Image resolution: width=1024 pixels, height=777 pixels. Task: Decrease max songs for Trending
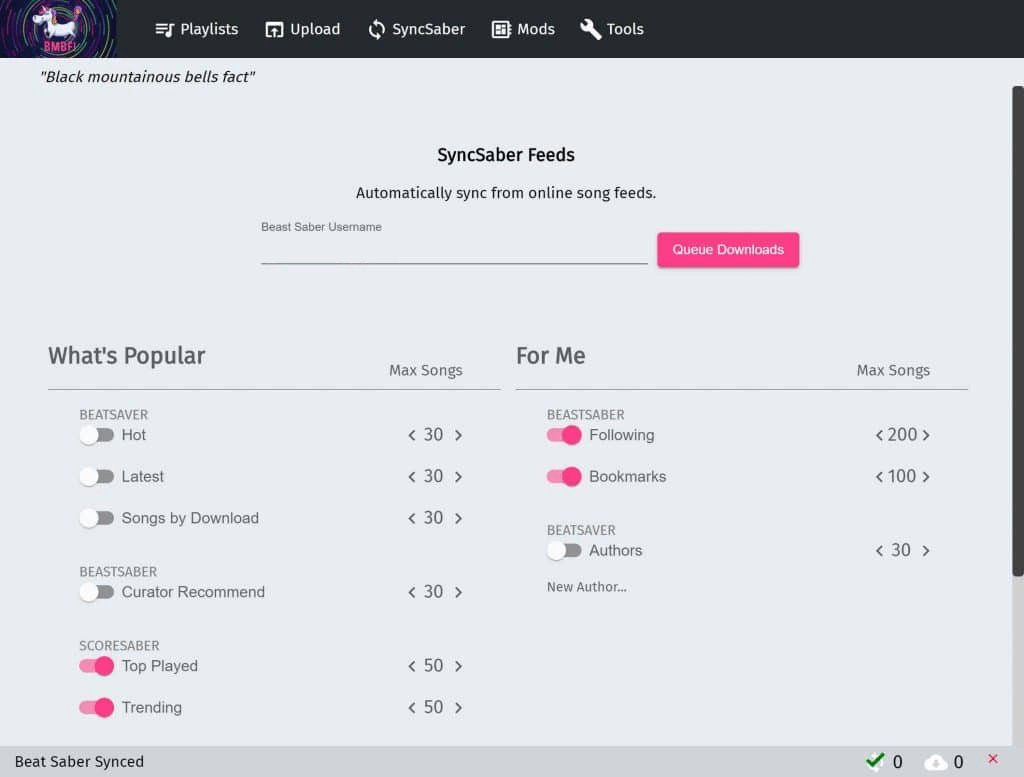(411, 708)
